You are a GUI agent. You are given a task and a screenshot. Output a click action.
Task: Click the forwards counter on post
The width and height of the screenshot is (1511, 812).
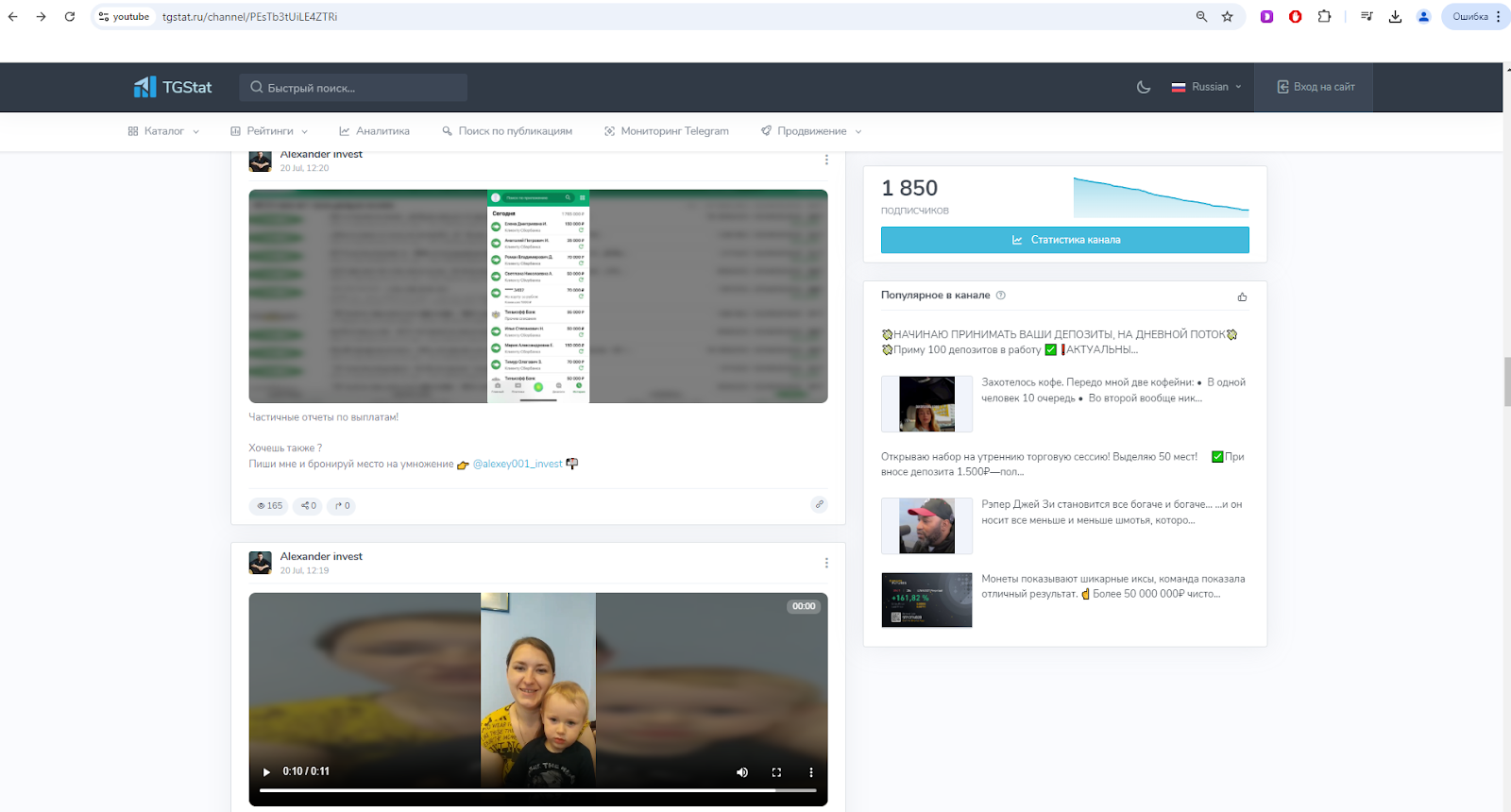point(343,506)
